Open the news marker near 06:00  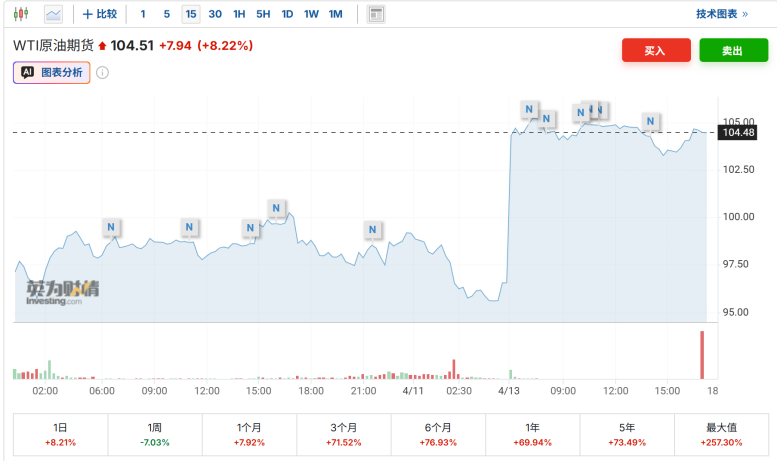click(111, 227)
